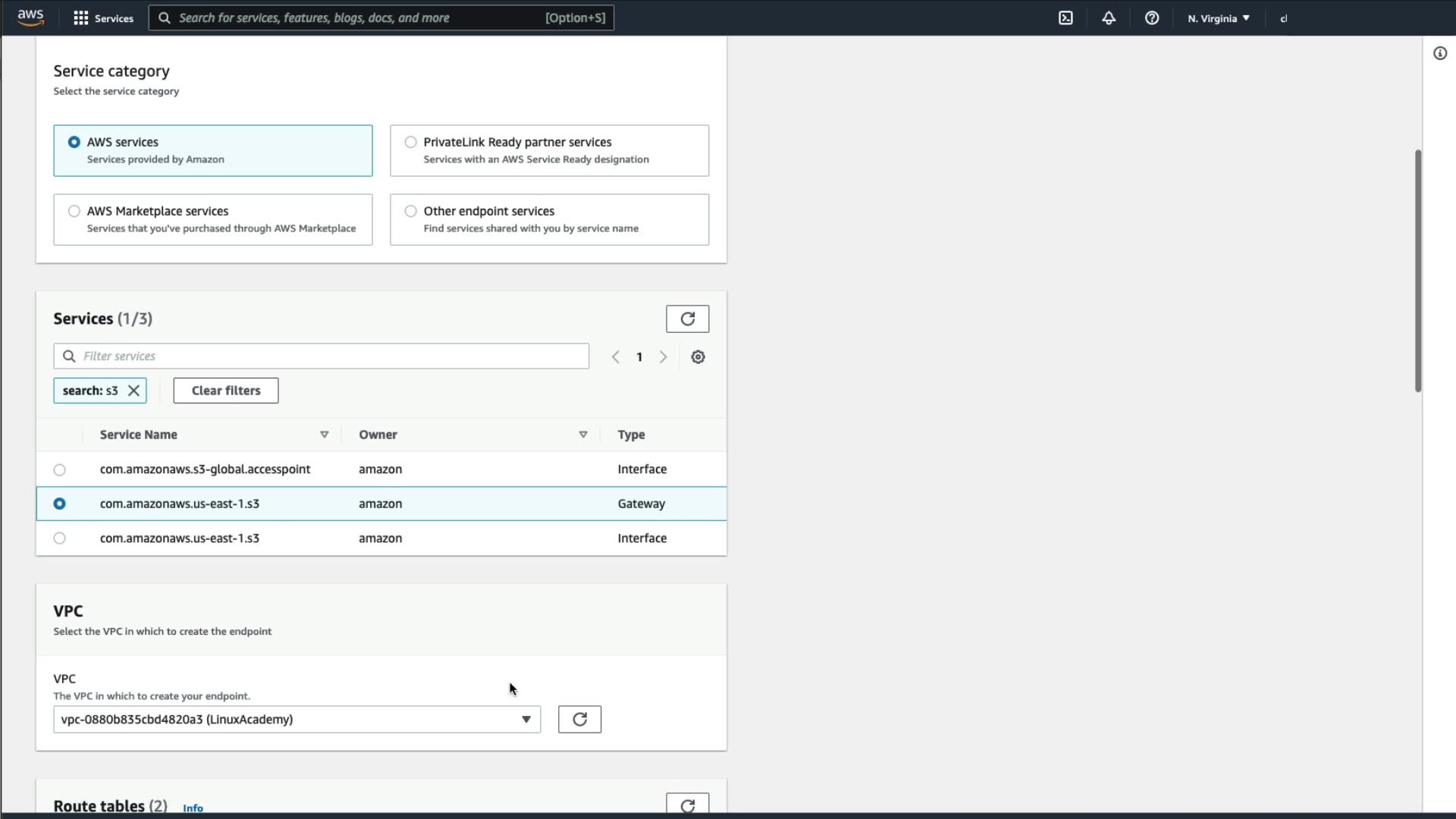Click the AWS logo home icon

coord(30,17)
